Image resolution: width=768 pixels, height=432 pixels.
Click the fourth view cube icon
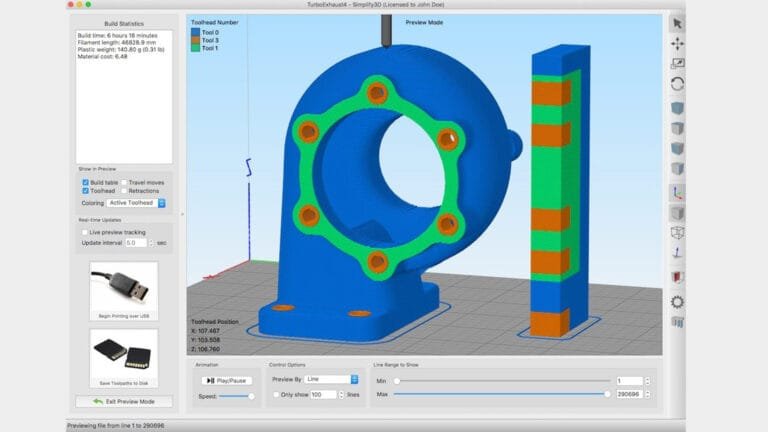[x=677, y=168]
